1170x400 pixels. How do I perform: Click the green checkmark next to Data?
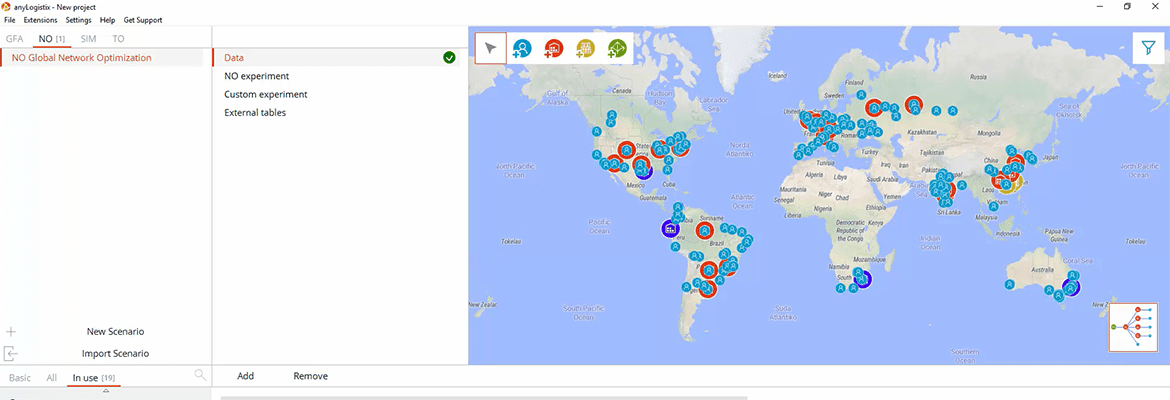click(450, 58)
